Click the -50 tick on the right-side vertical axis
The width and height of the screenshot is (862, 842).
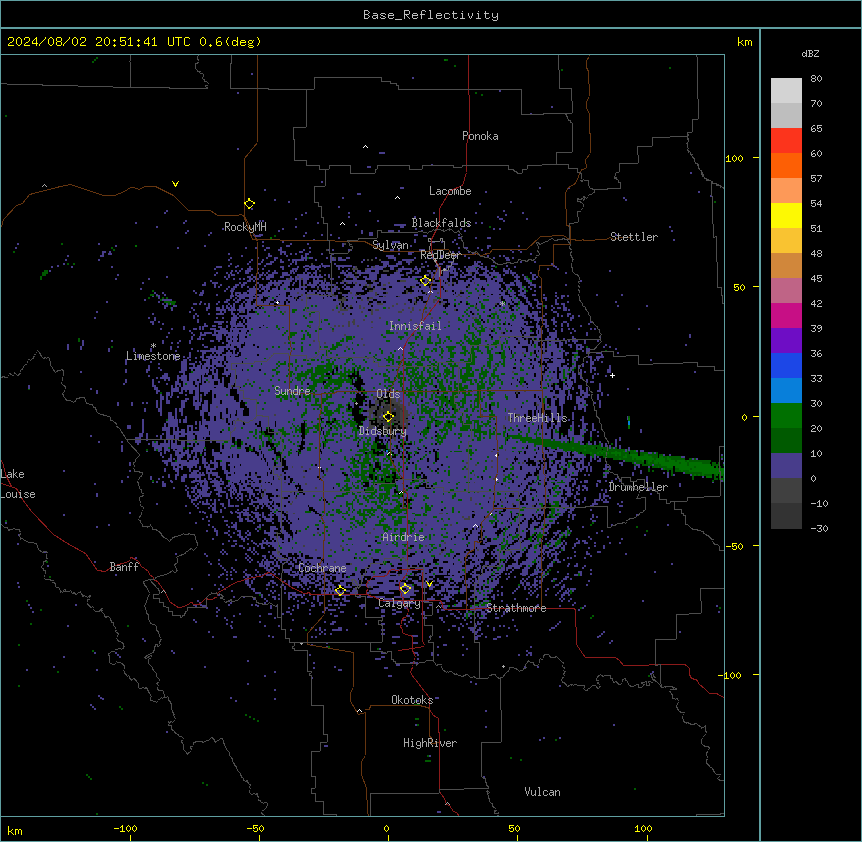coord(734,546)
